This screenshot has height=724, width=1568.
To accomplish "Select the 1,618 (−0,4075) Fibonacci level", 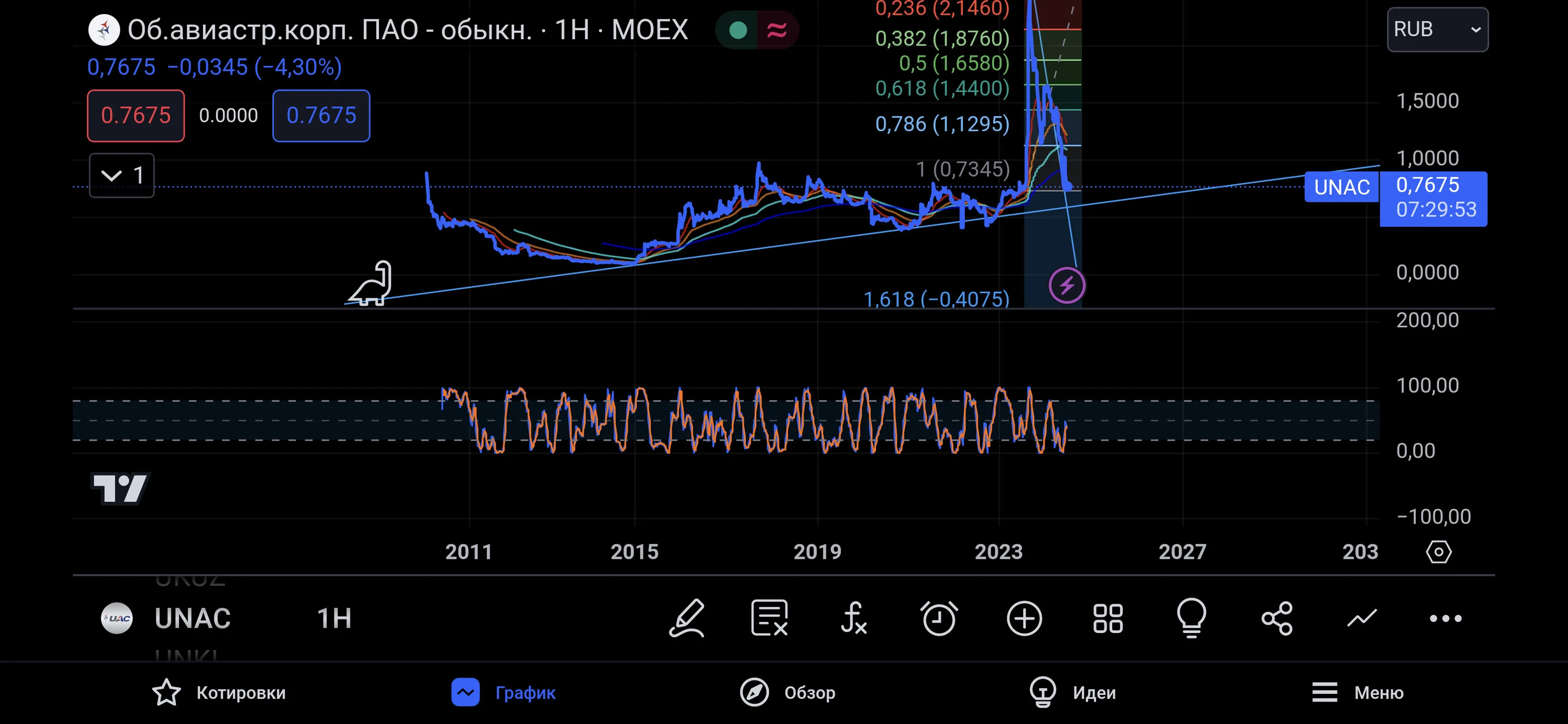I will 936,299.
